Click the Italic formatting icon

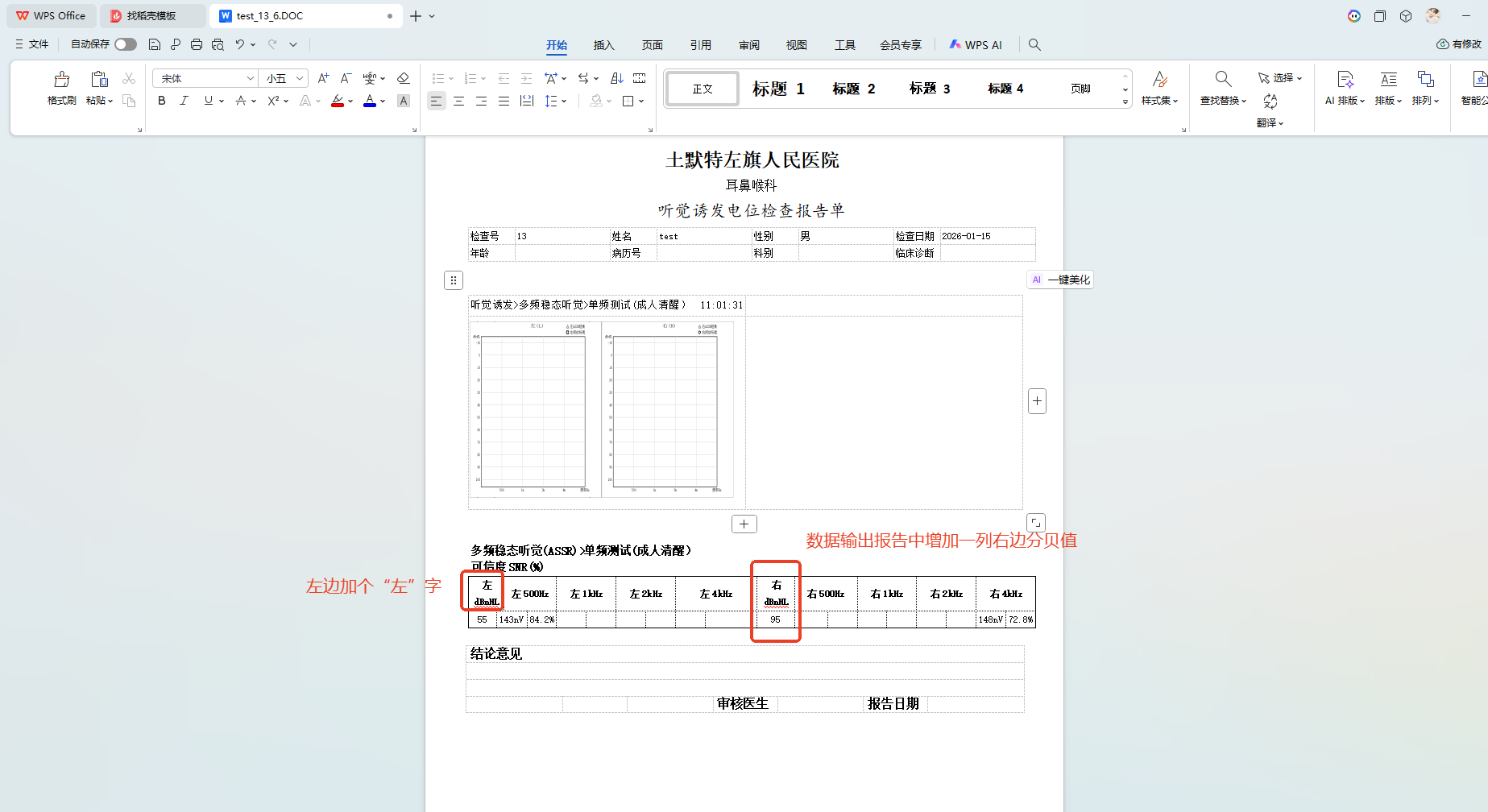[184, 101]
